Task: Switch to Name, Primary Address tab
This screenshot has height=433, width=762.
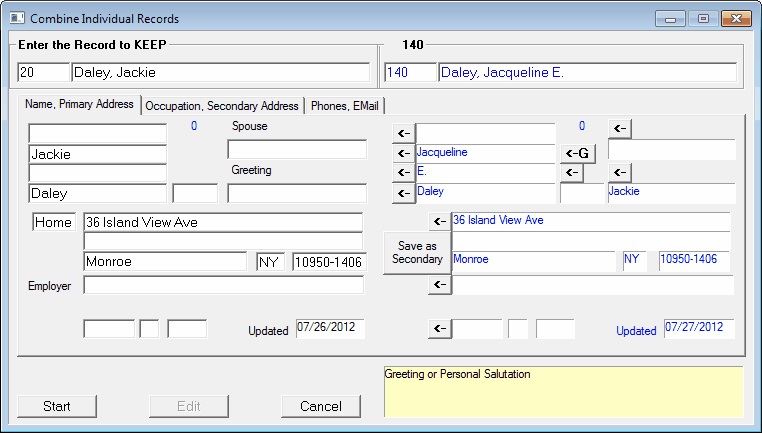Action: coord(79,104)
